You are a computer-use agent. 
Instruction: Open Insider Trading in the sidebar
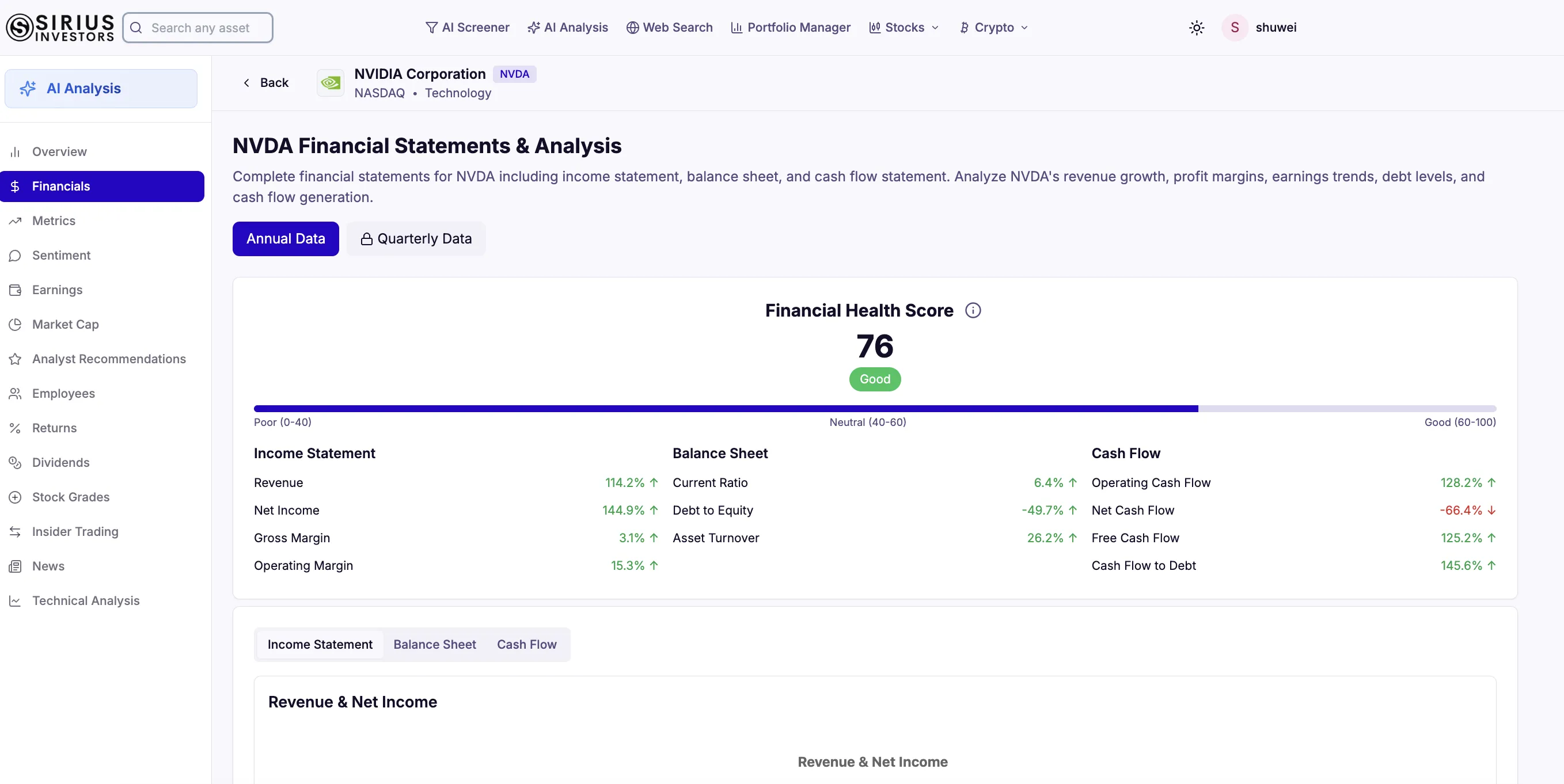point(75,531)
